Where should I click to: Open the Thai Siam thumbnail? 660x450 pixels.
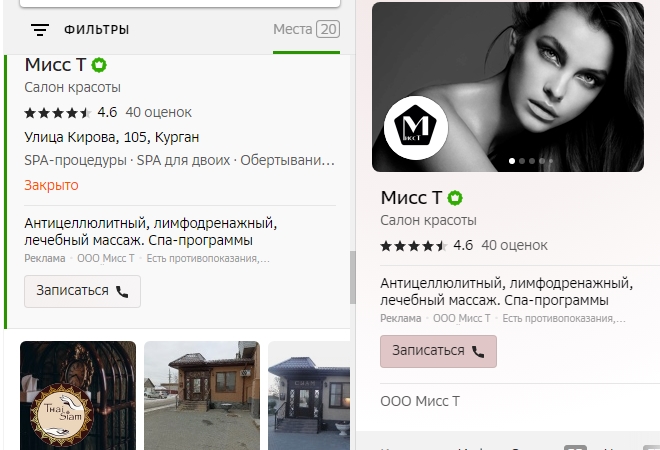(x=78, y=395)
